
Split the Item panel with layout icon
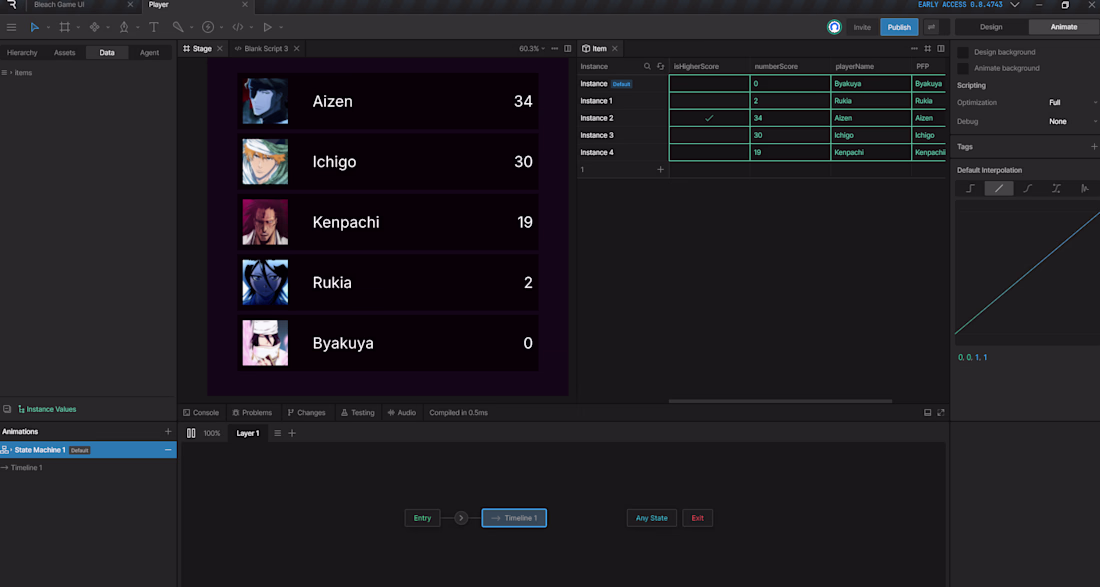[x=941, y=49]
